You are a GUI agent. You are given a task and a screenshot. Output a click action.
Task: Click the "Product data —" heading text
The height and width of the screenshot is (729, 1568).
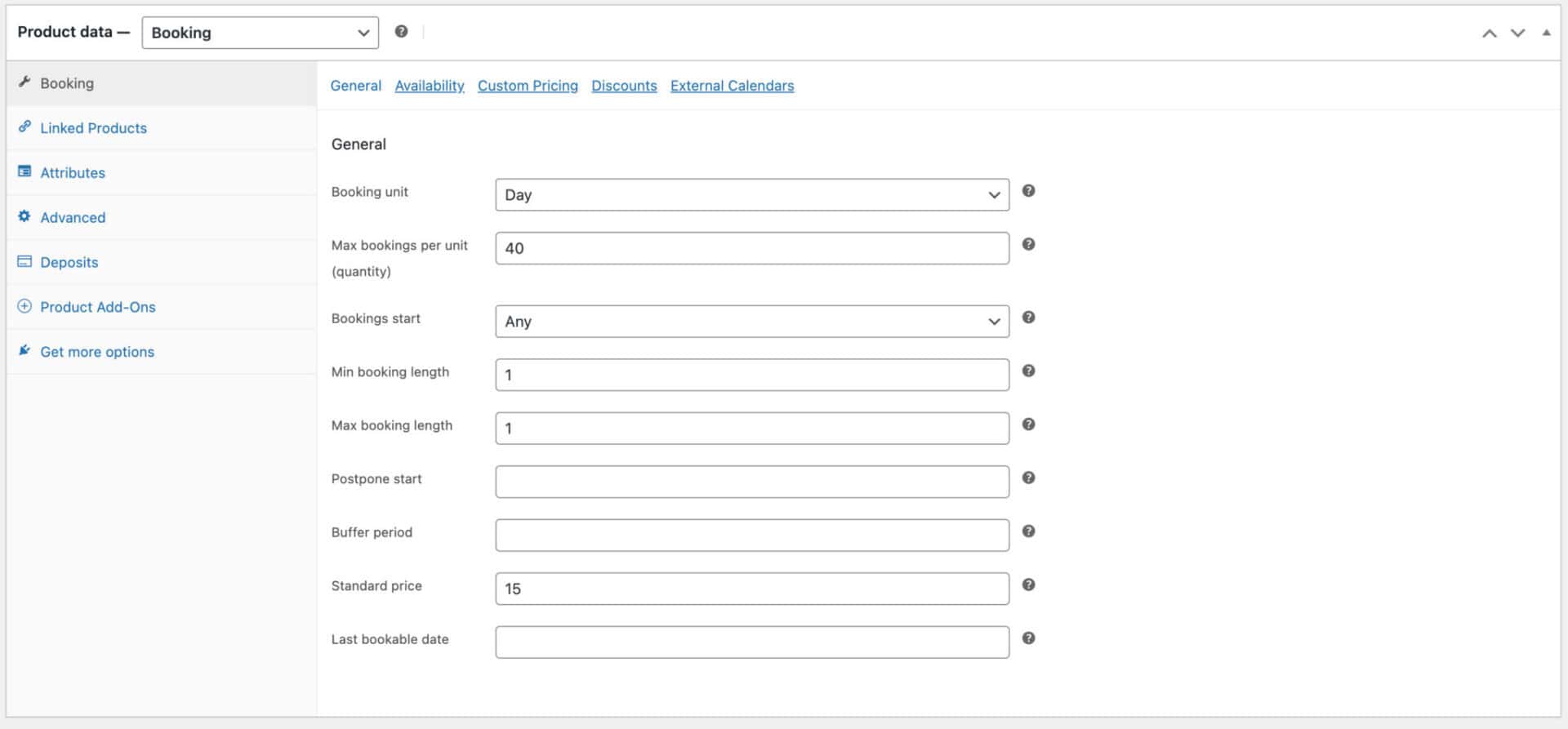coord(73,32)
